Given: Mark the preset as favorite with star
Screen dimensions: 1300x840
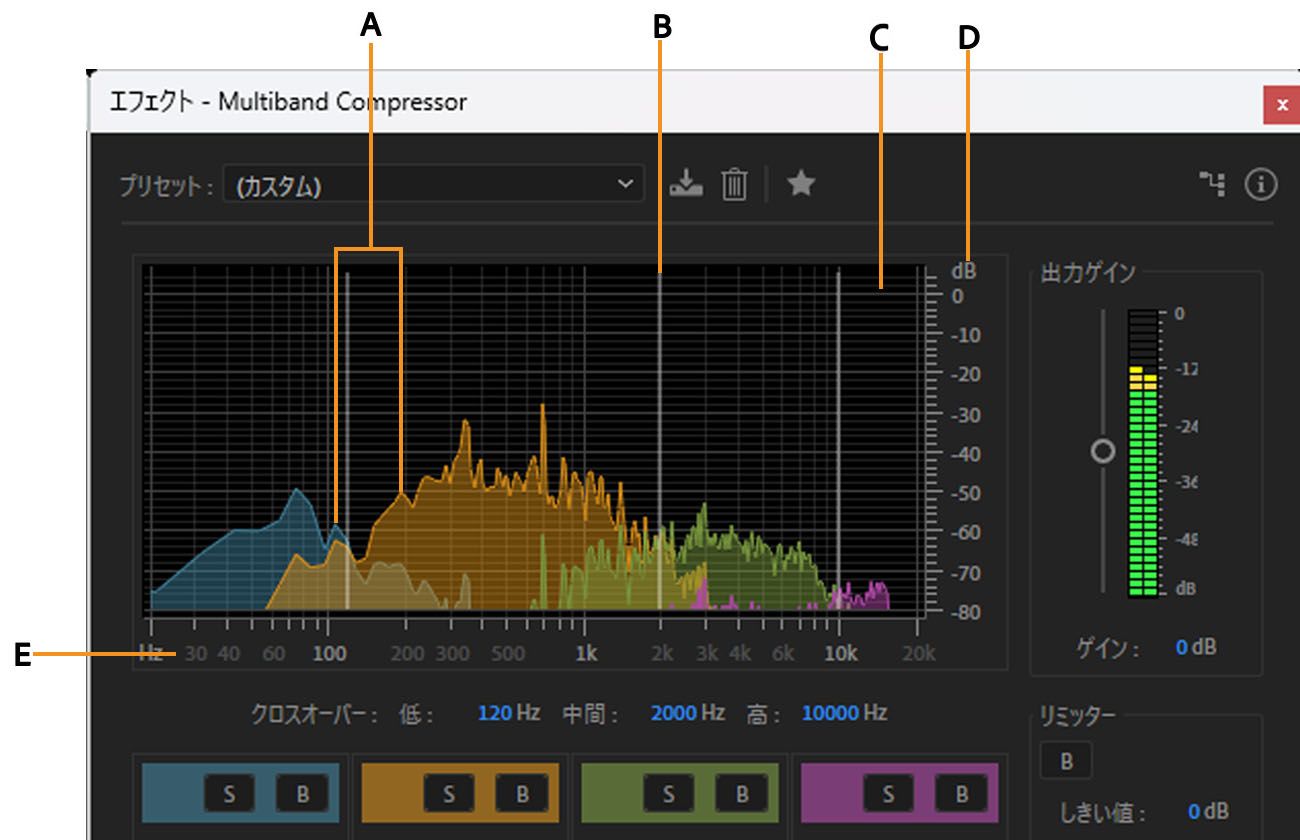Looking at the screenshot, I should click(x=801, y=183).
